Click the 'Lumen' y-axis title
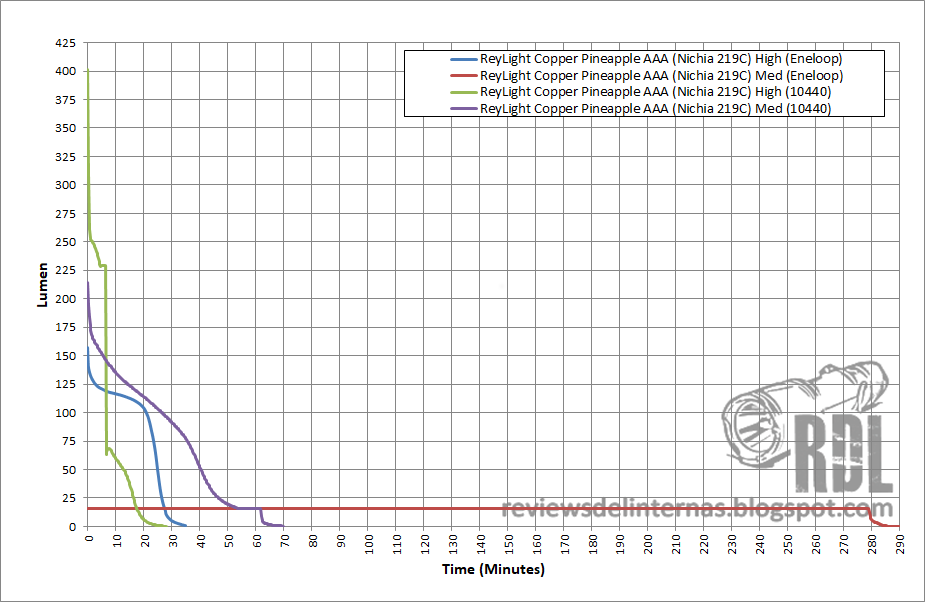 tap(42, 285)
